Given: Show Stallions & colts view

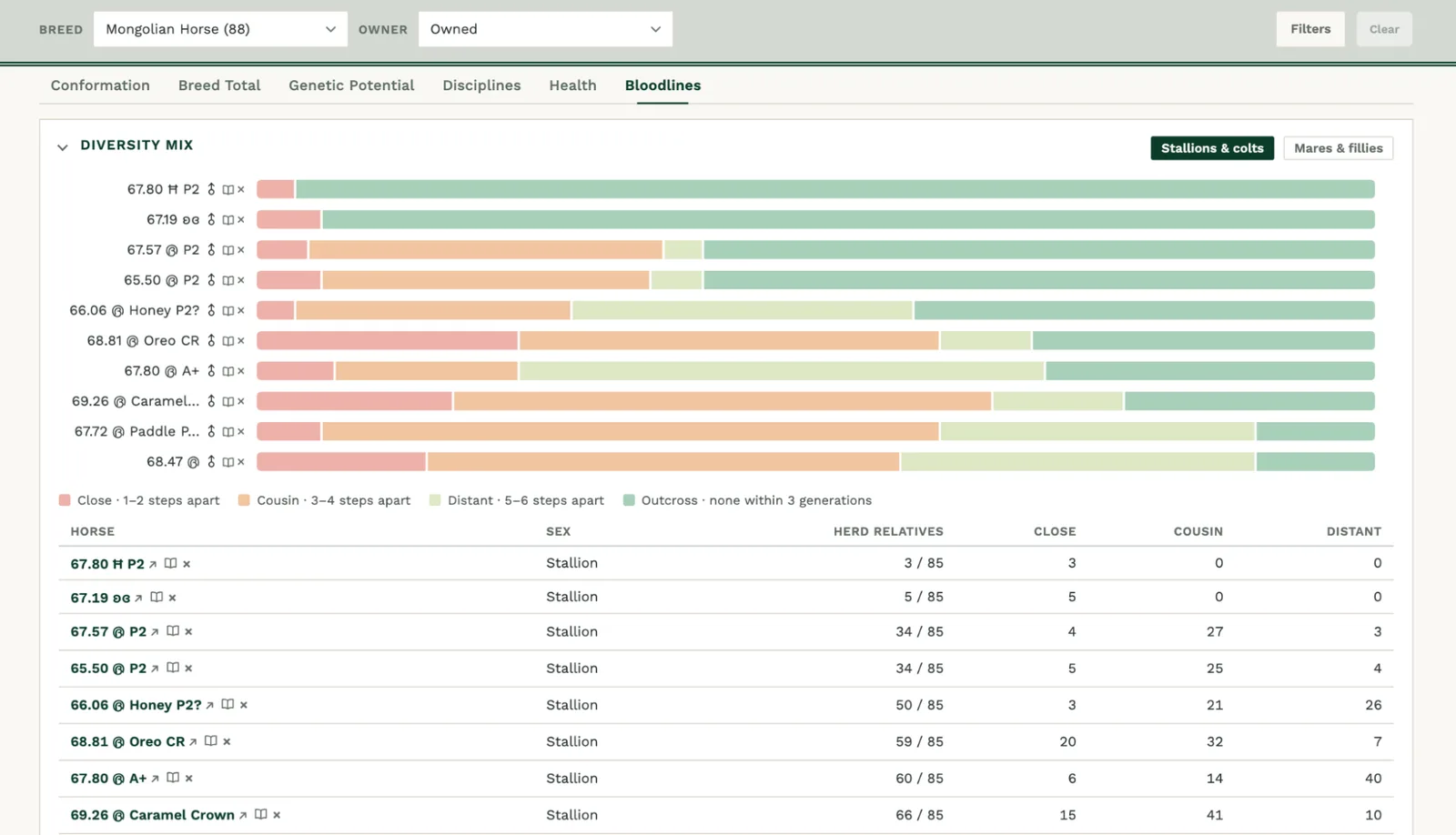Looking at the screenshot, I should [x=1212, y=148].
